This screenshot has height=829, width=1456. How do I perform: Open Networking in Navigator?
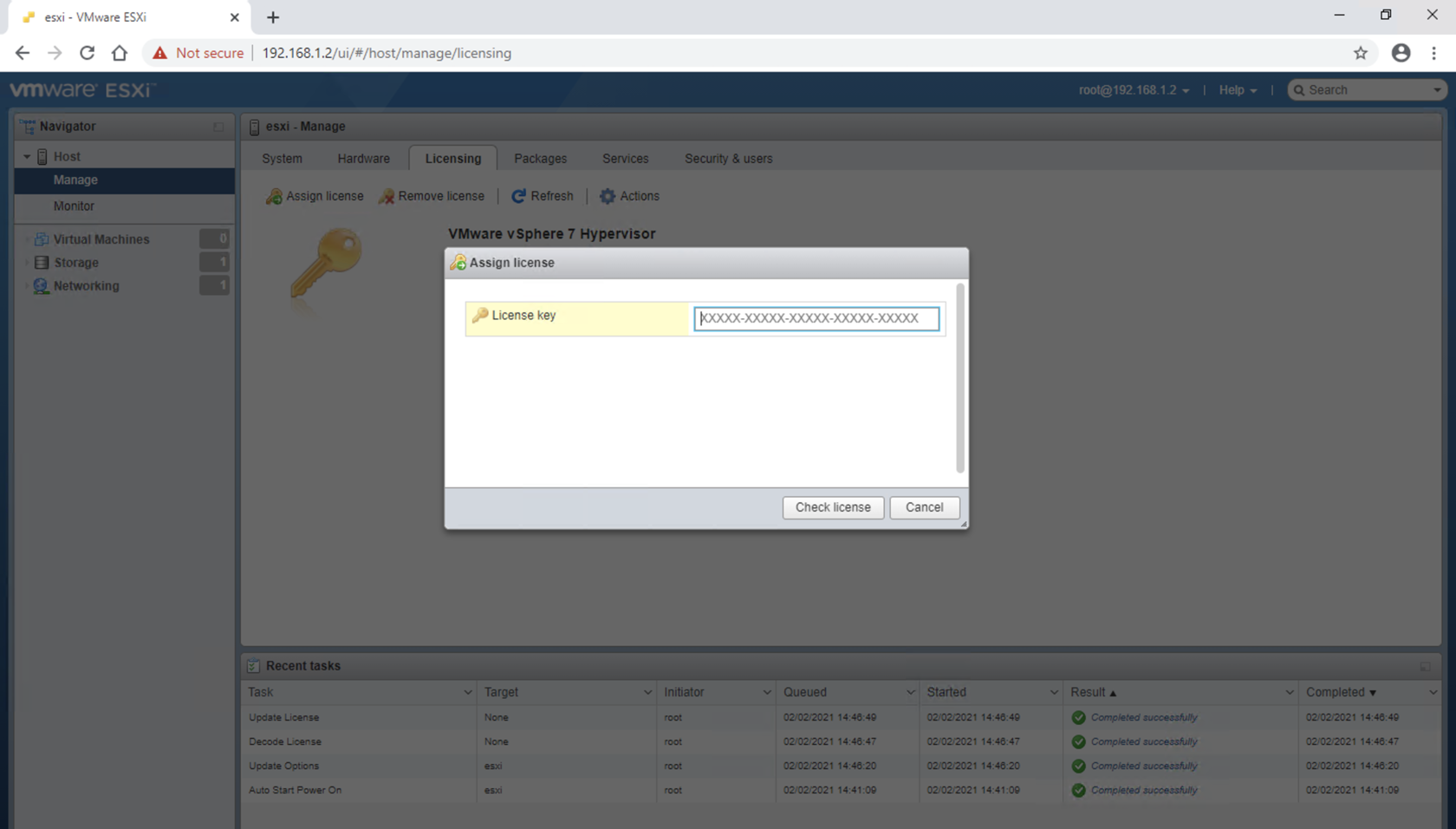pyautogui.click(x=86, y=286)
